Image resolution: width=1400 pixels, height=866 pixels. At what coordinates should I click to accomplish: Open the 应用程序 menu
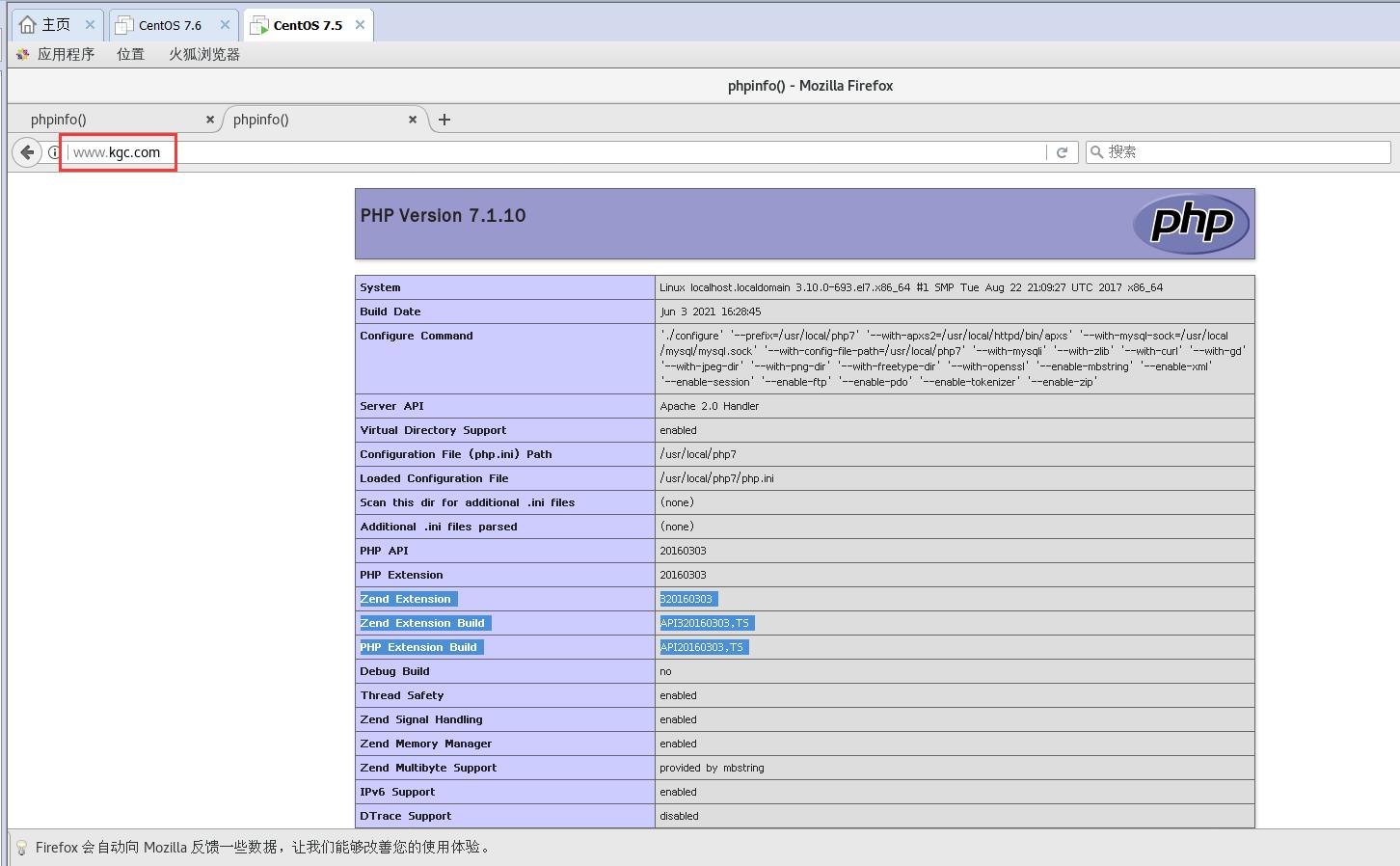click(x=66, y=54)
